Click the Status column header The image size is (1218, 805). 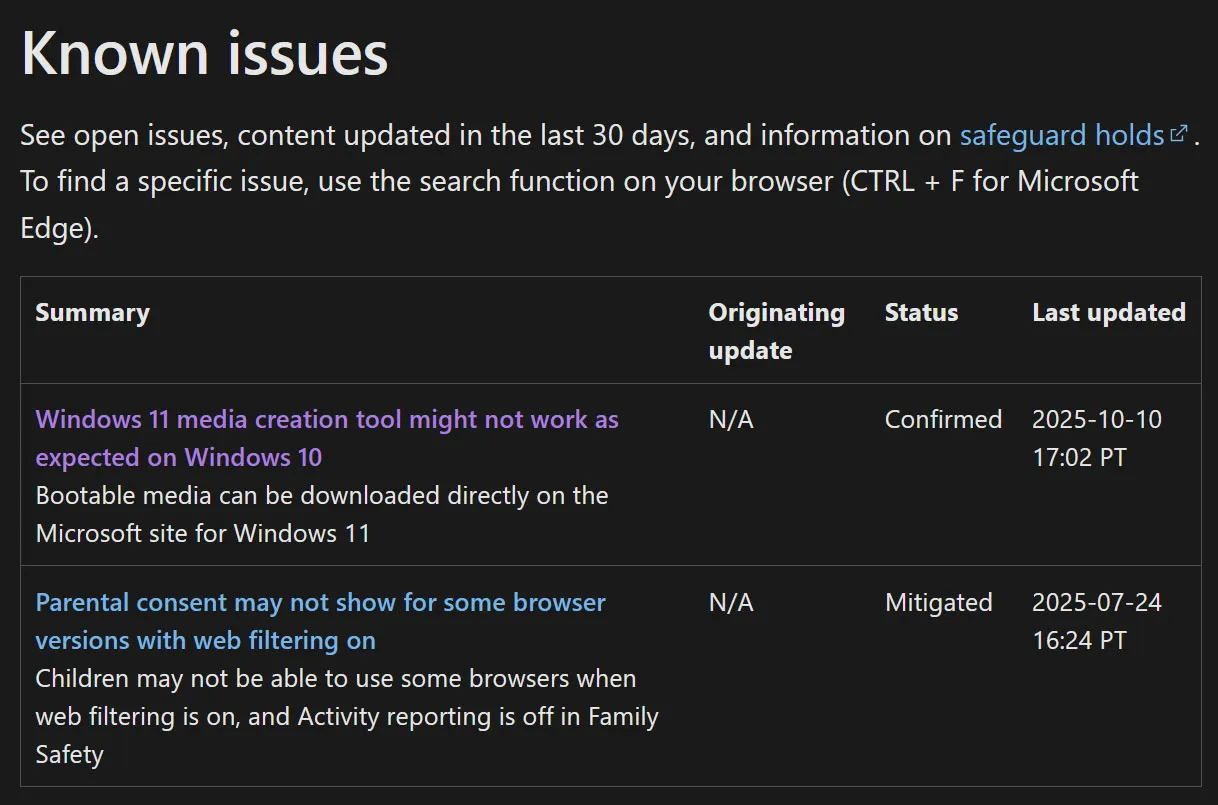[x=921, y=313]
